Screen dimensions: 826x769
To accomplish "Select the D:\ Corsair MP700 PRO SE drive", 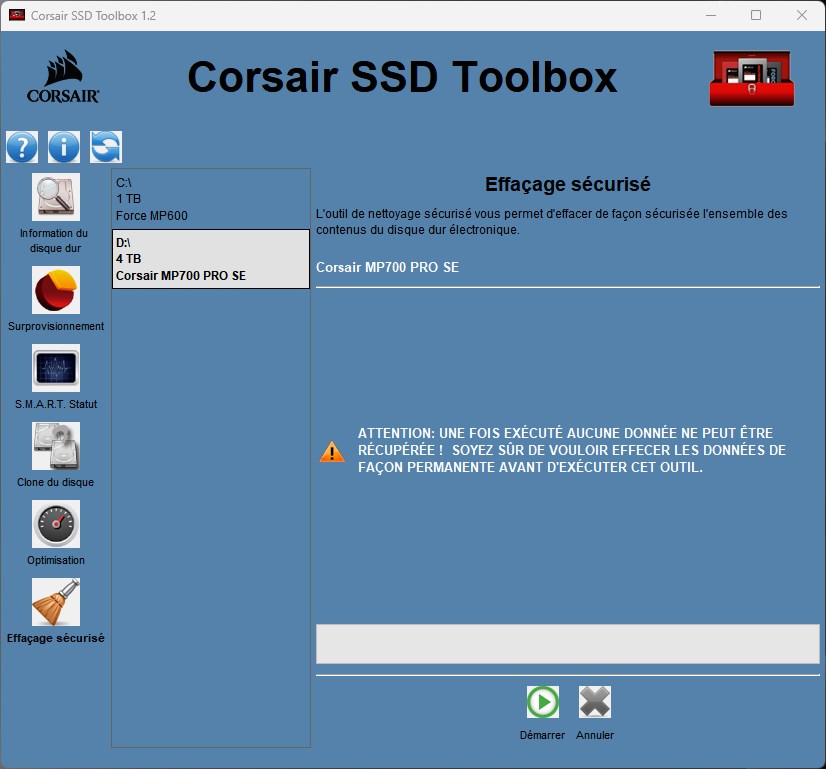I will (211, 259).
